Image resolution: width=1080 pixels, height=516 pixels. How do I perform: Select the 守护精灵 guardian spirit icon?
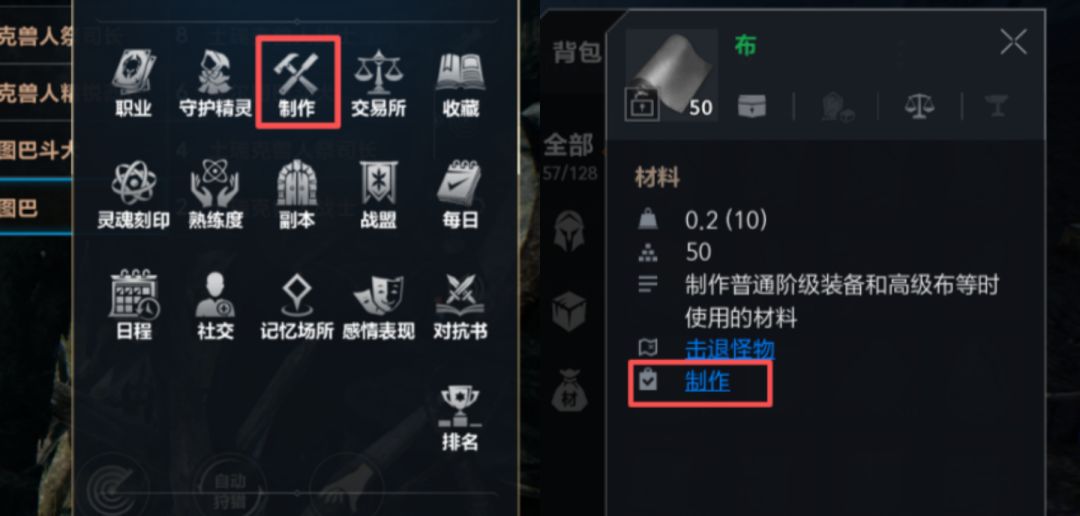click(x=216, y=83)
